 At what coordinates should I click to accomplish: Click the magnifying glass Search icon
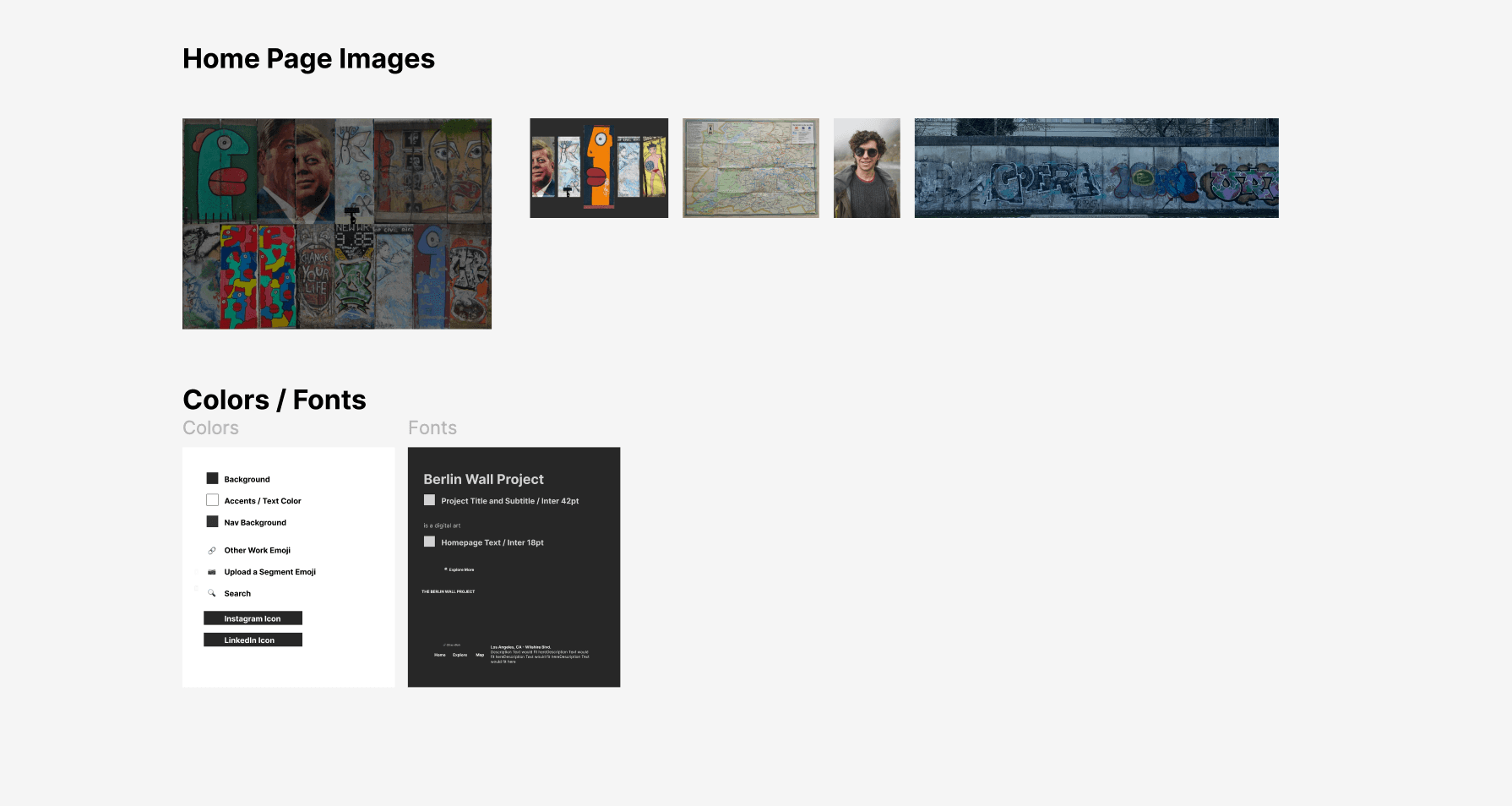coord(212,593)
